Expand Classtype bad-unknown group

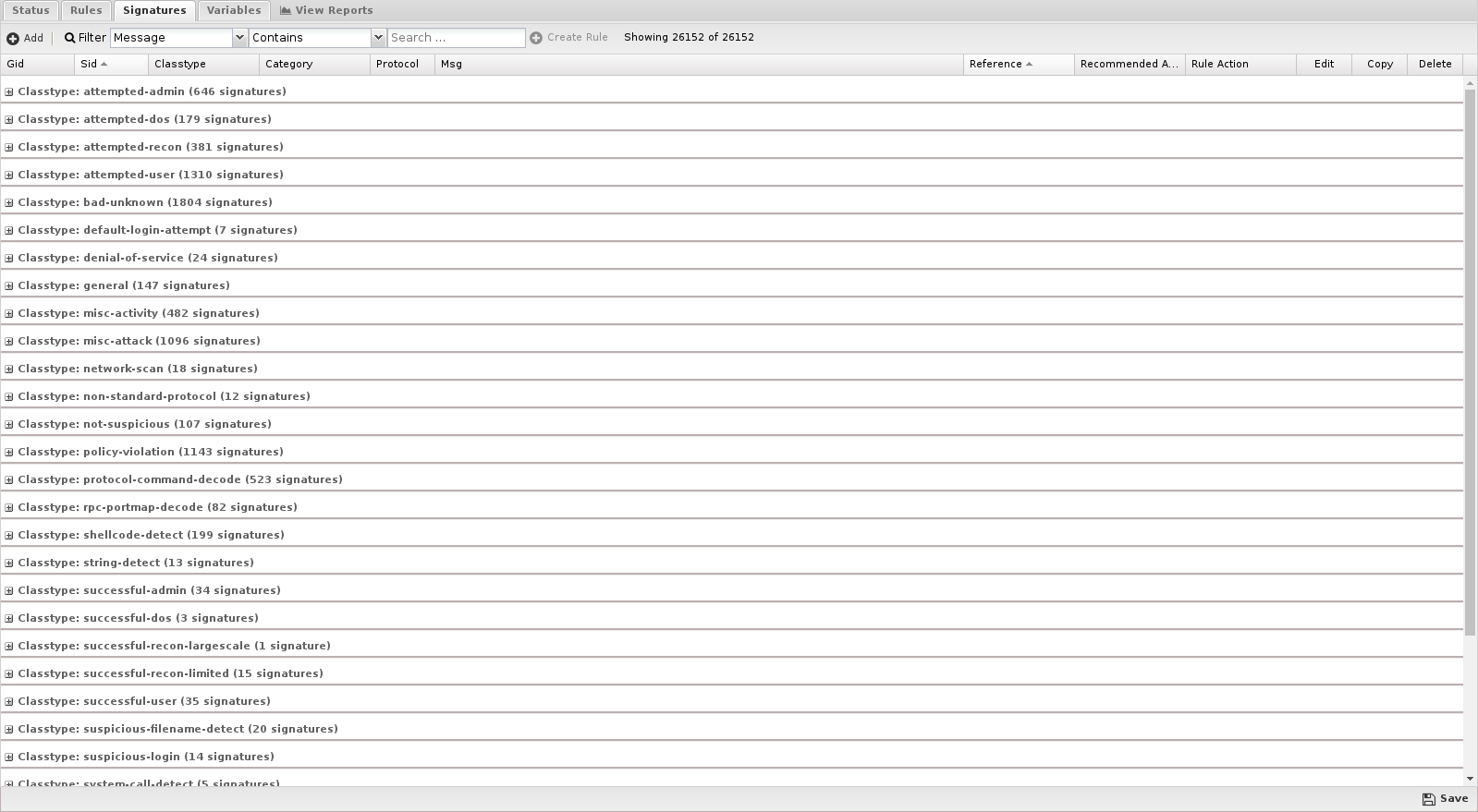point(9,202)
